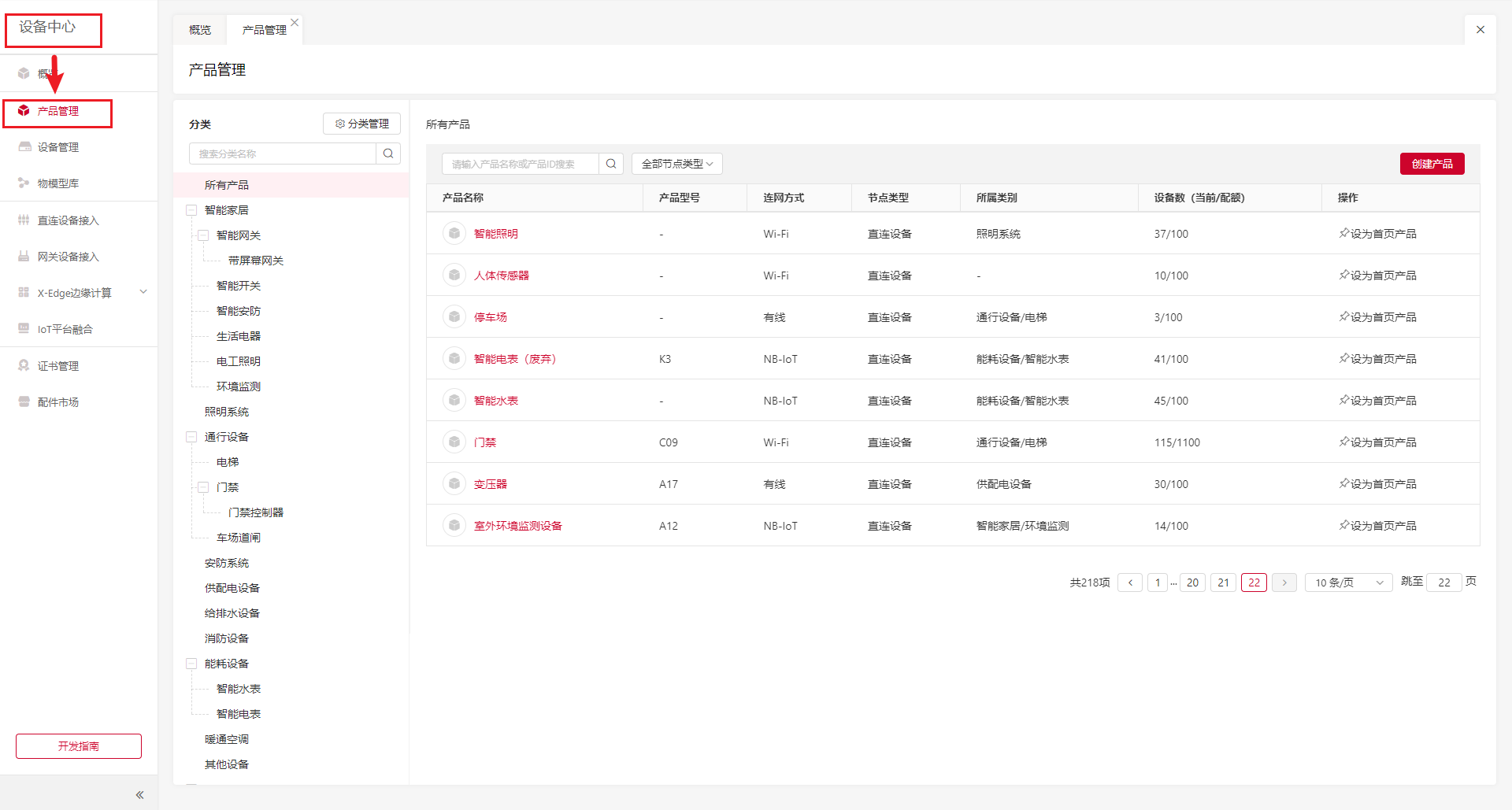Click the 证书管理 sidebar icon
This screenshot has width=1512, height=810.
(24, 366)
